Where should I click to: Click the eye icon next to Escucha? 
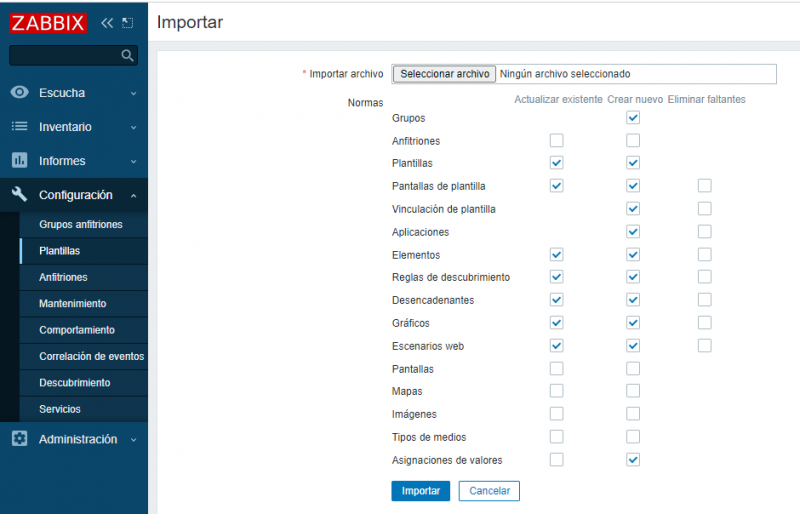coord(19,92)
